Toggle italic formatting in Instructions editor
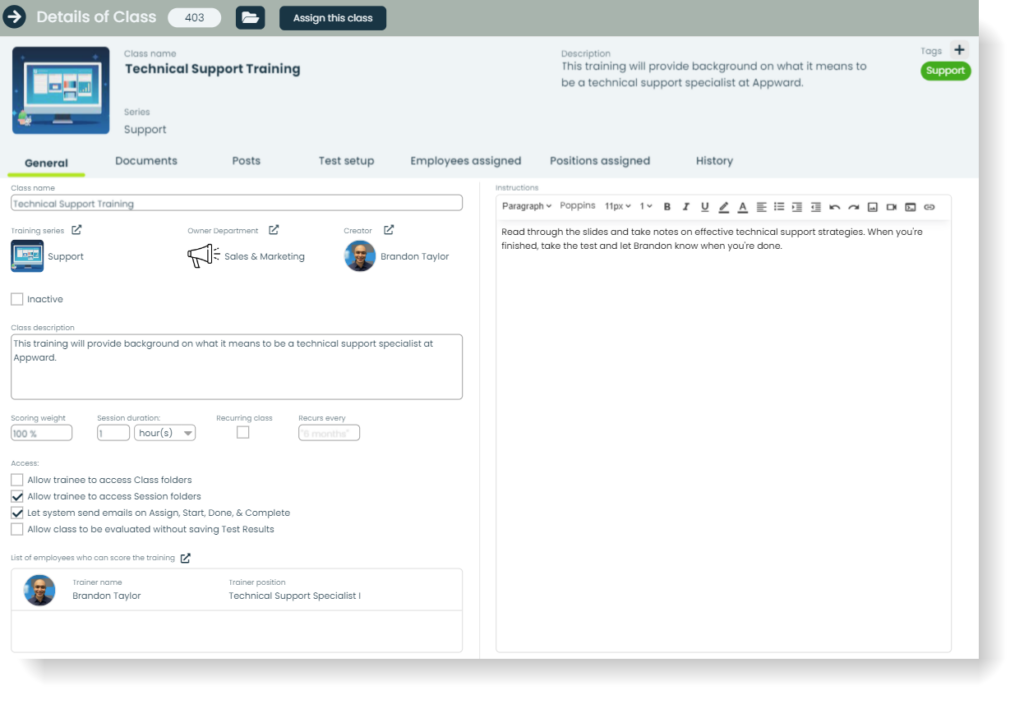Image resolution: width=1024 pixels, height=704 pixels. pos(686,206)
